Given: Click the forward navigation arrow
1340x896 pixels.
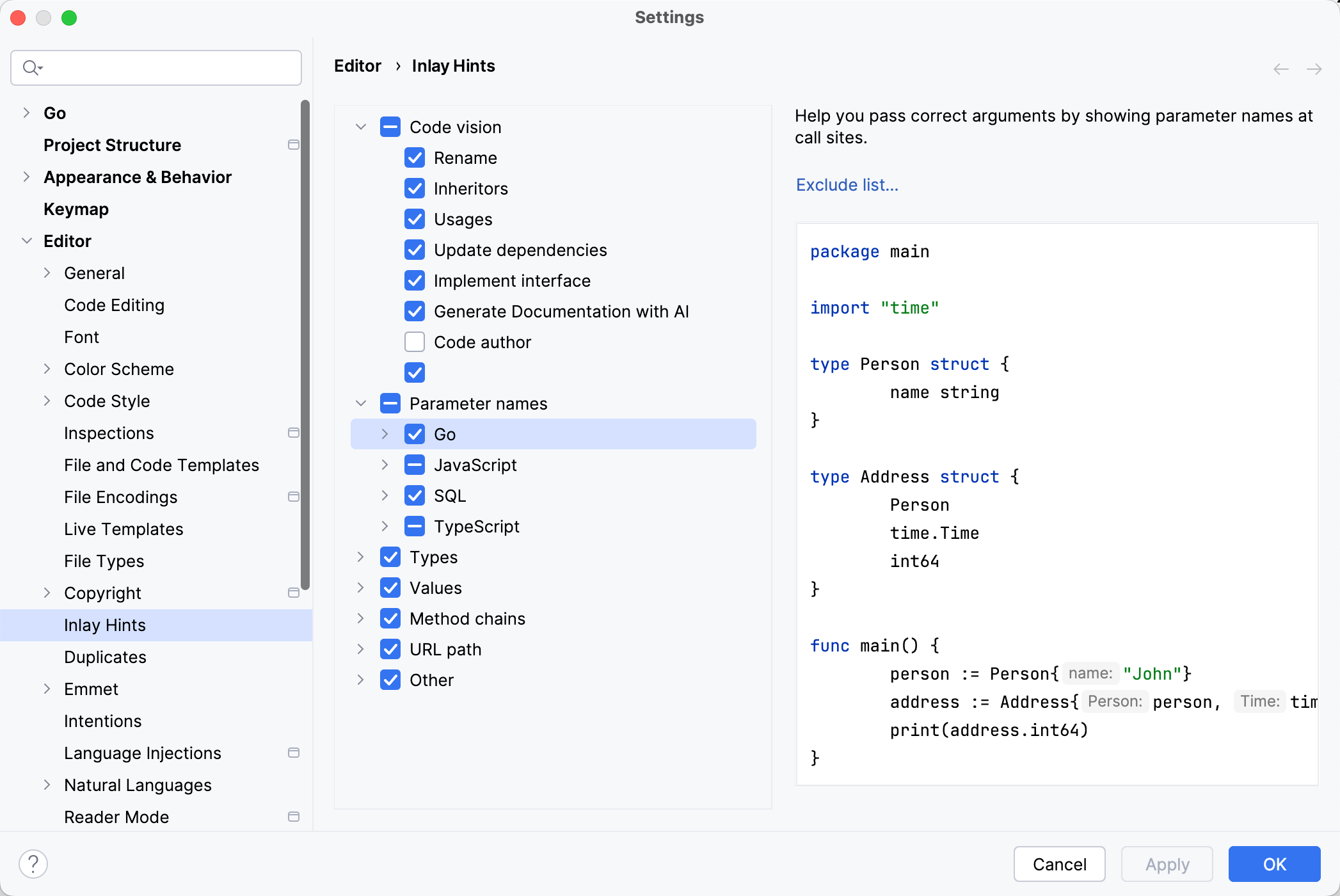Looking at the screenshot, I should pyautogui.click(x=1314, y=68).
